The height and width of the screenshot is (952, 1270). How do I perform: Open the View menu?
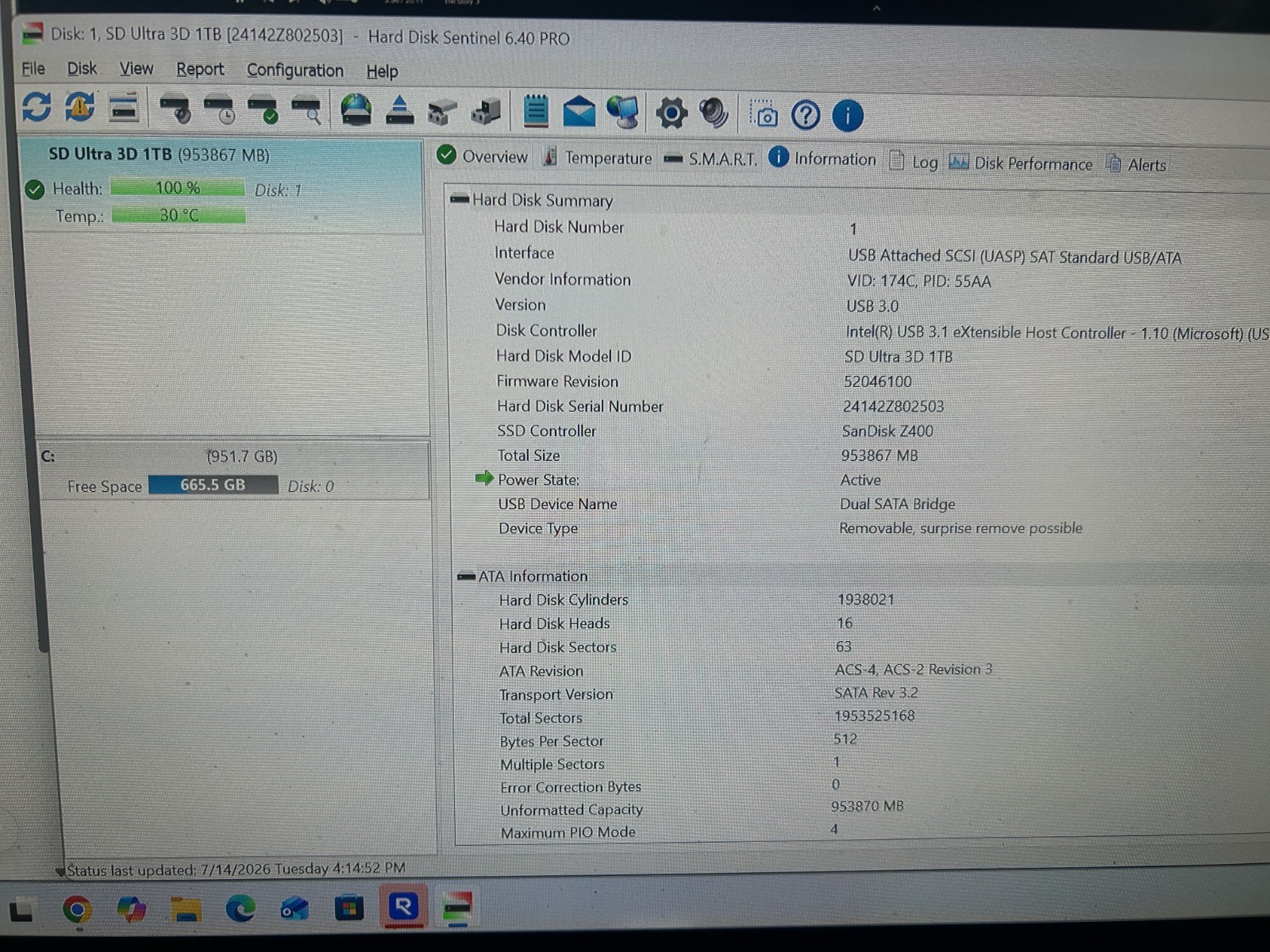click(x=137, y=69)
